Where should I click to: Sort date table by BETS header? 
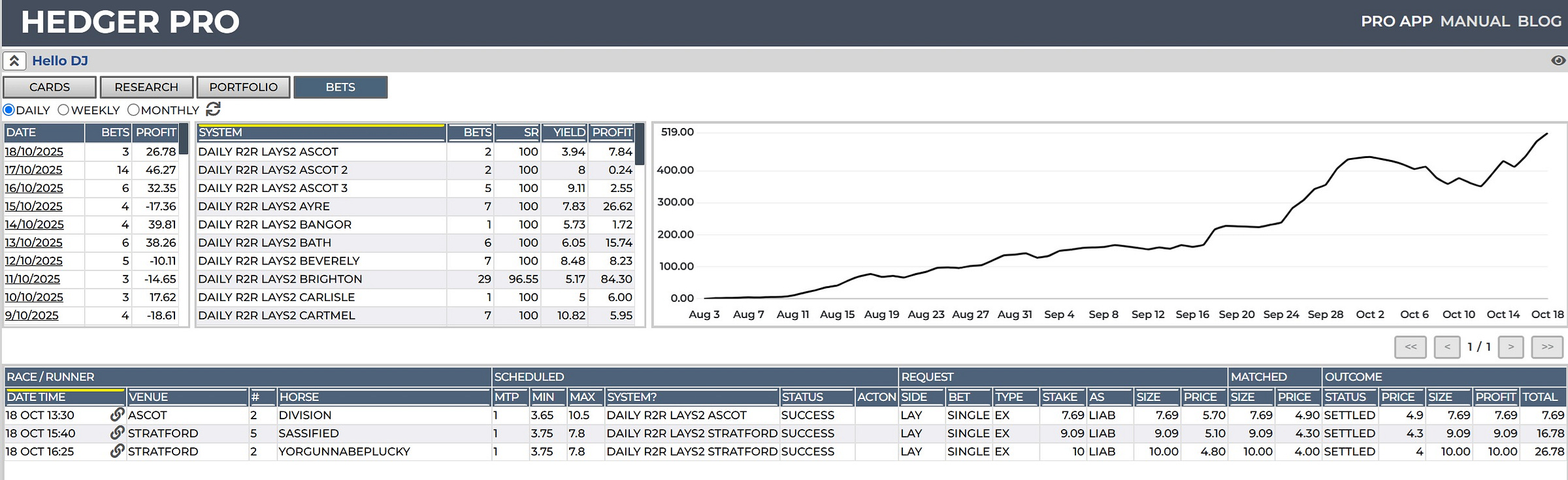tap(108, 133)
